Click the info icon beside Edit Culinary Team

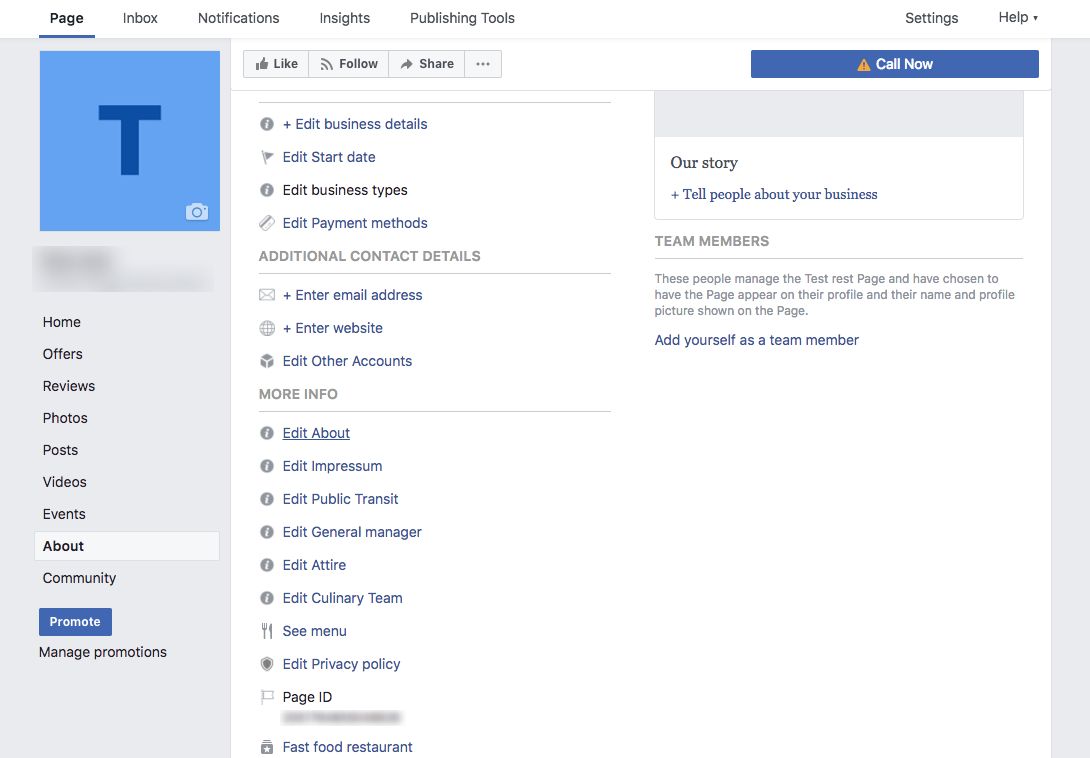click(x=267, y=598)
